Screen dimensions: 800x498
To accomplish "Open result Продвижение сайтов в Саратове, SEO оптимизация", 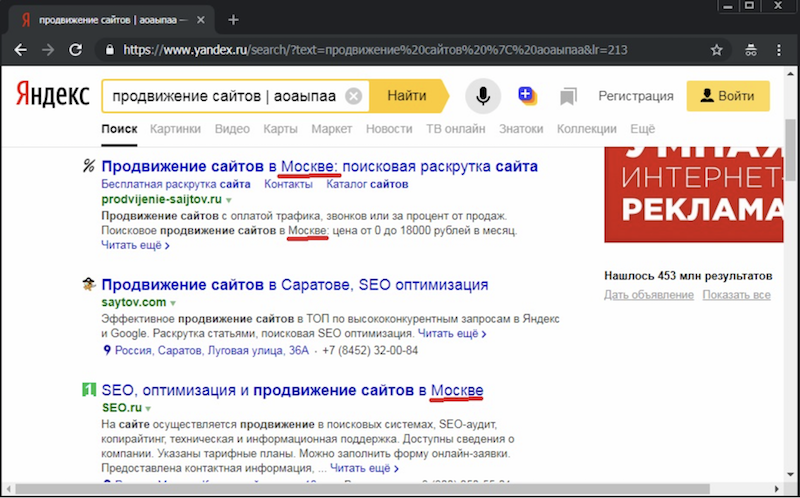I will pyautogui.click(x=295, y=284).
